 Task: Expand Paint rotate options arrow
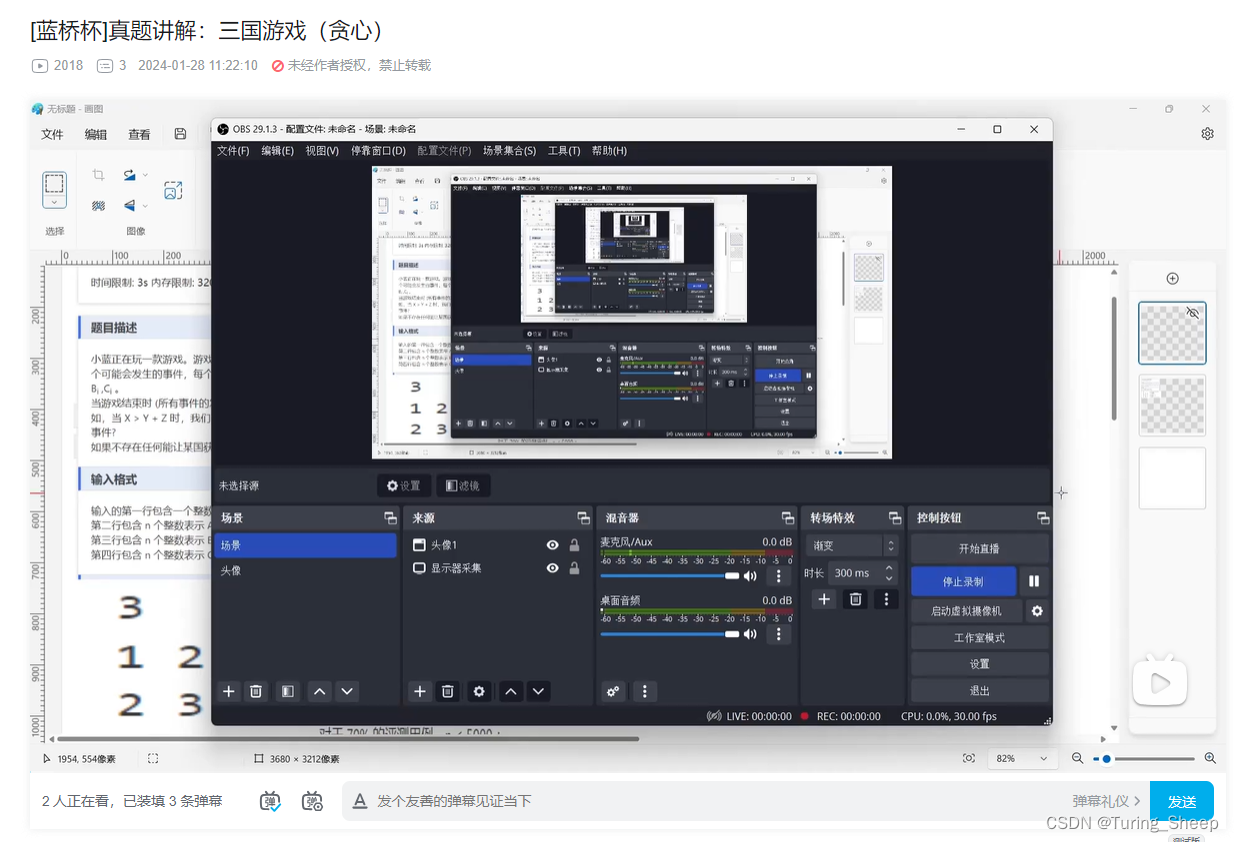[145, 175]
